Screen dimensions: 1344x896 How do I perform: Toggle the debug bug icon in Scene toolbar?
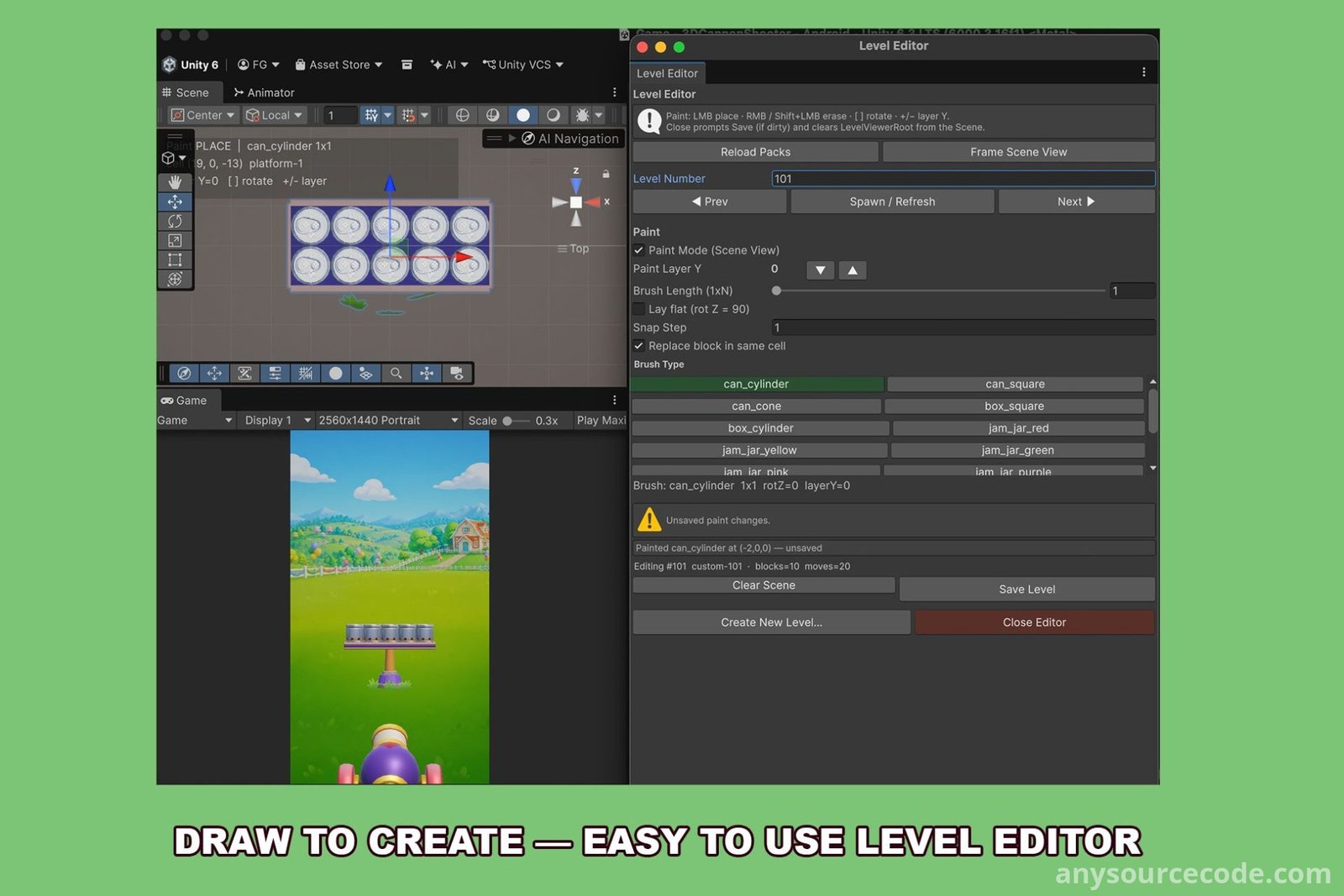[582, 115]
